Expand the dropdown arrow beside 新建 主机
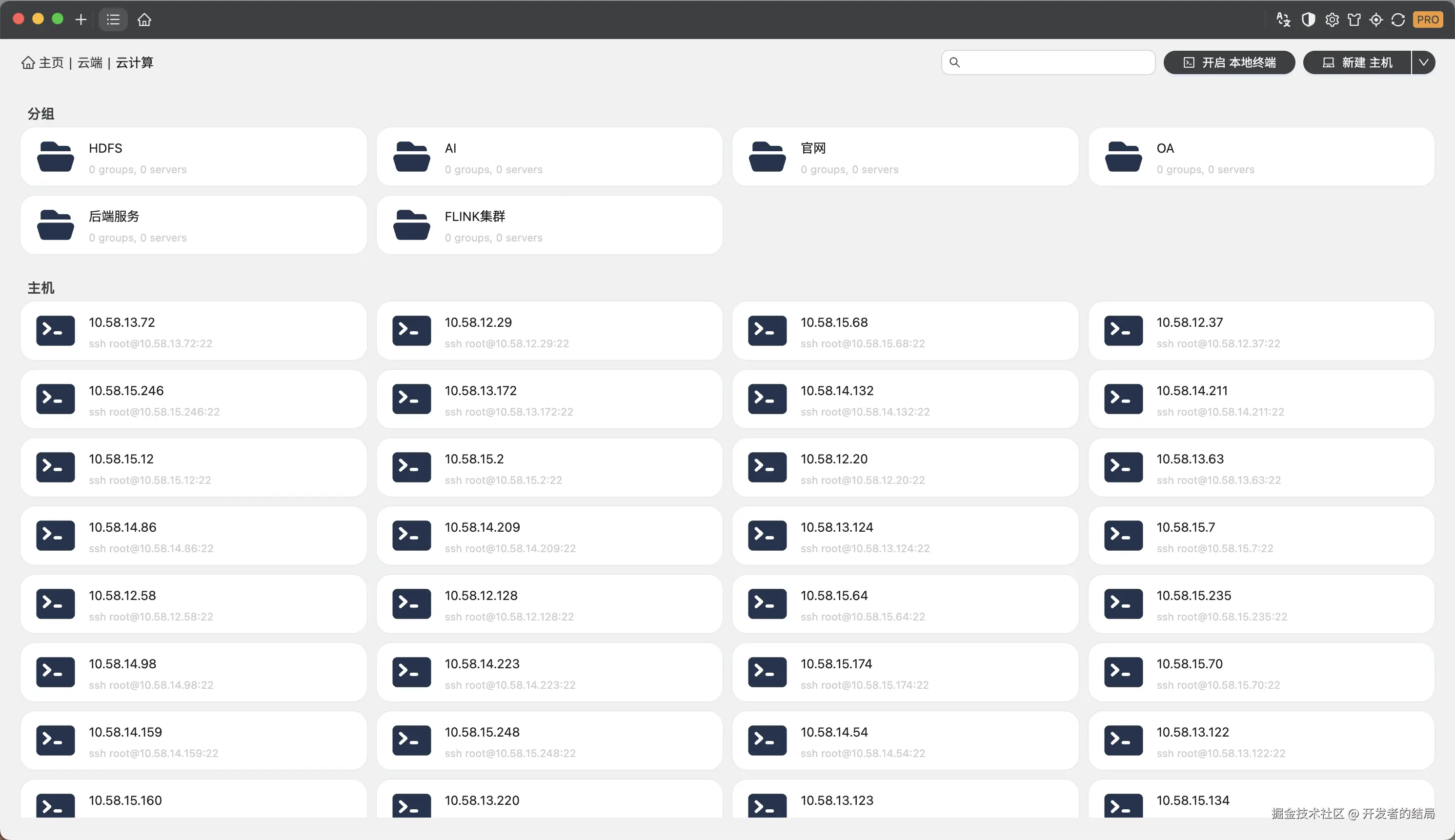 1423,62
